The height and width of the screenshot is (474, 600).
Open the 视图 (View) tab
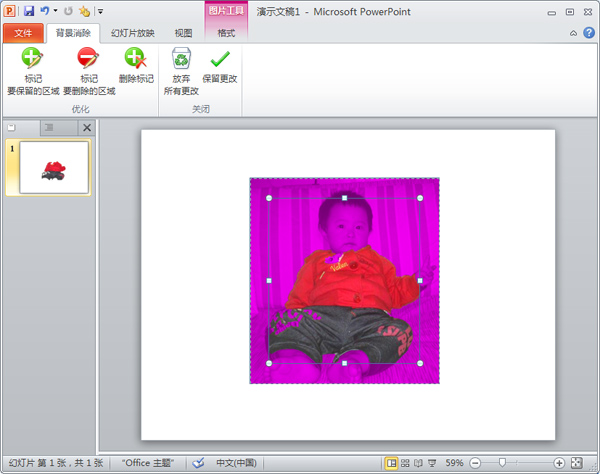183,33
